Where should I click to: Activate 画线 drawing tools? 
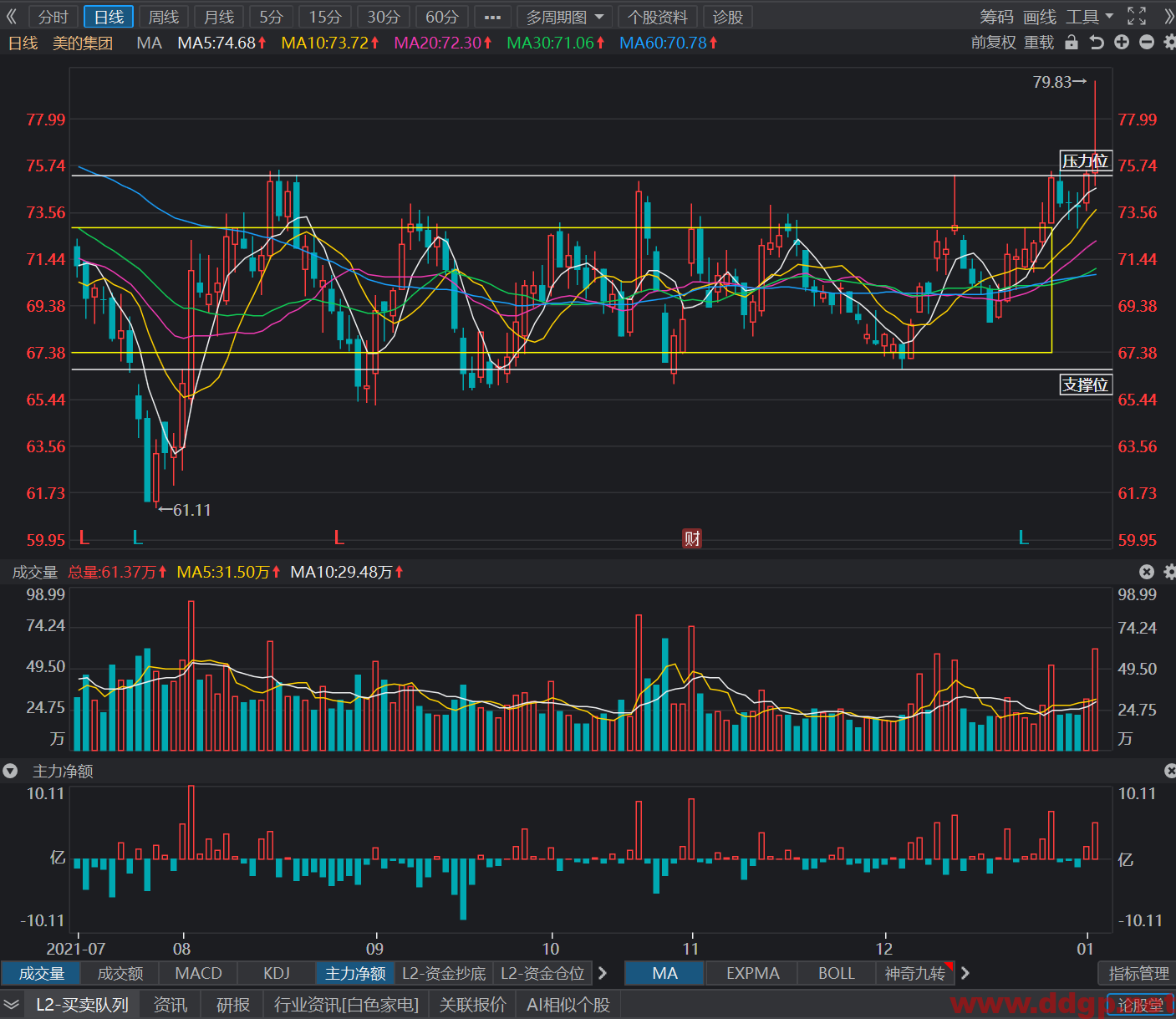pos(1040,17)
